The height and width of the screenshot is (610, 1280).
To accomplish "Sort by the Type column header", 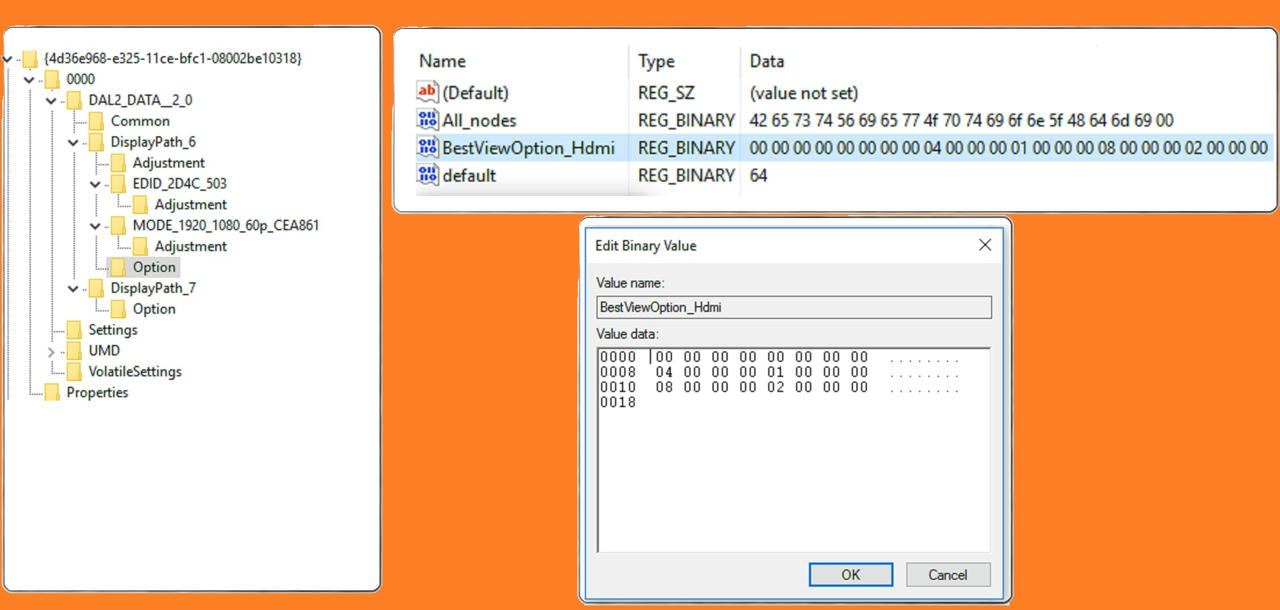I will [x=656, y=61].
